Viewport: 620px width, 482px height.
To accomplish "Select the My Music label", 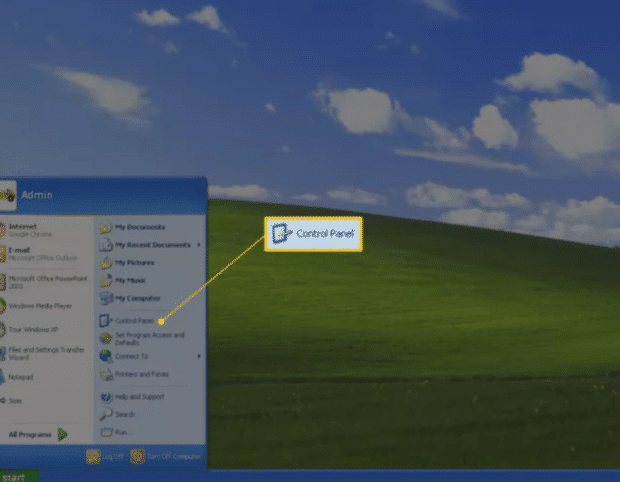I will tap(130, 281).
